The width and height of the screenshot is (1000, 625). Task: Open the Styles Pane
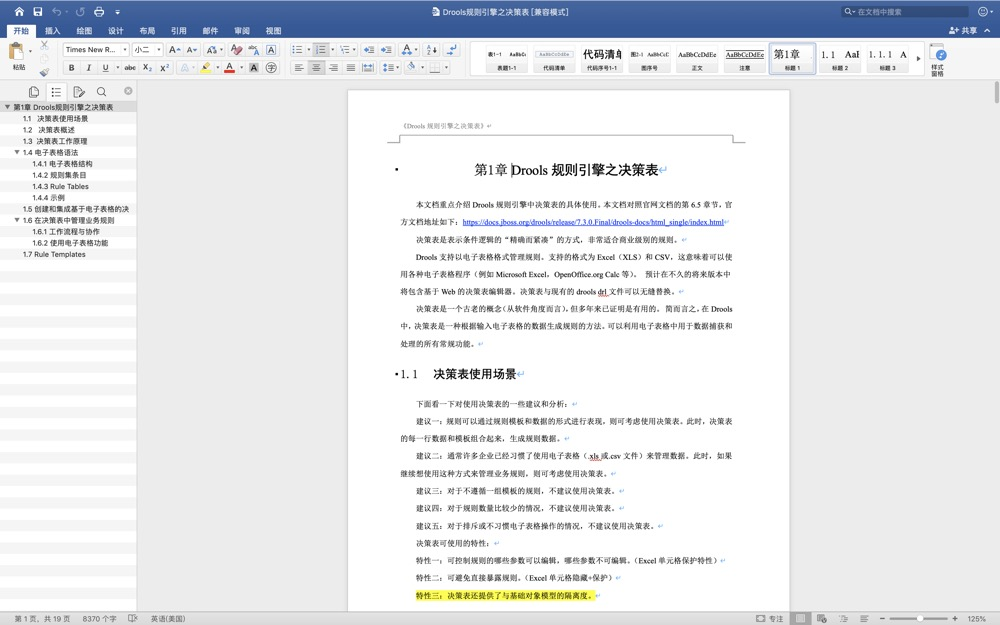coord(937,60)
